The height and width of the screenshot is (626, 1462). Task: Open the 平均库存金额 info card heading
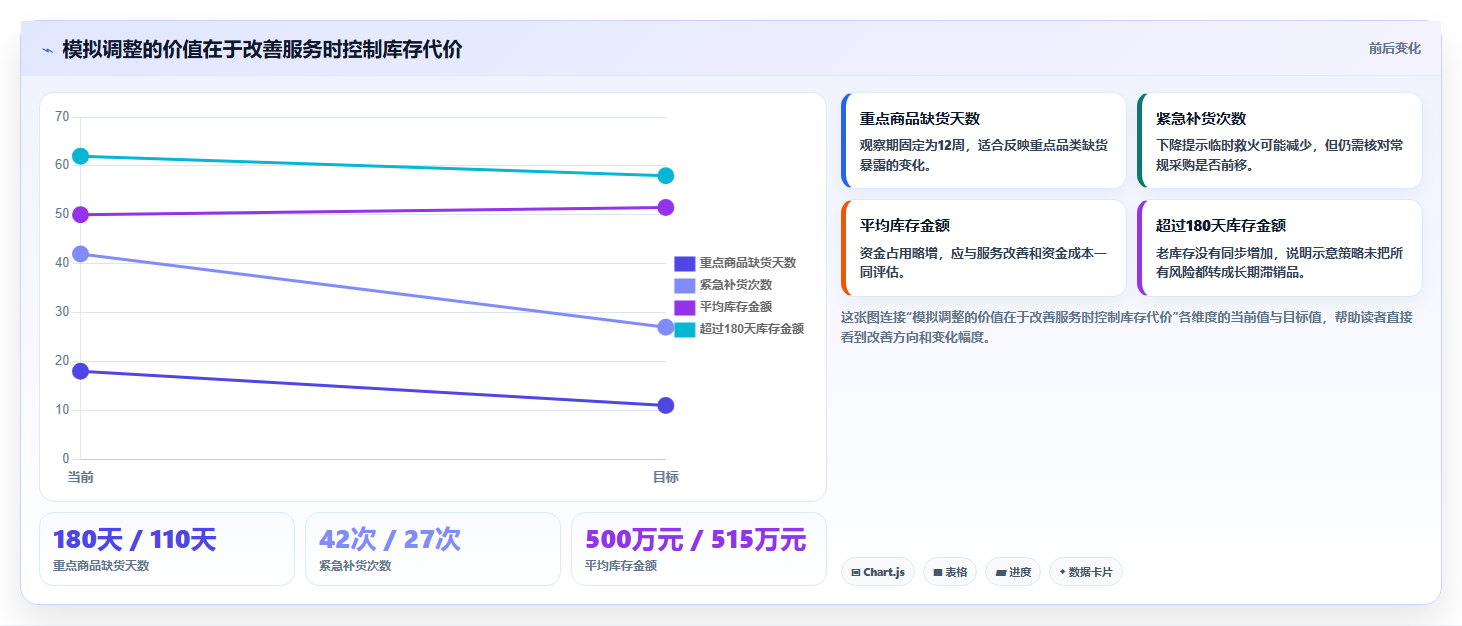[x=905, y=226]
